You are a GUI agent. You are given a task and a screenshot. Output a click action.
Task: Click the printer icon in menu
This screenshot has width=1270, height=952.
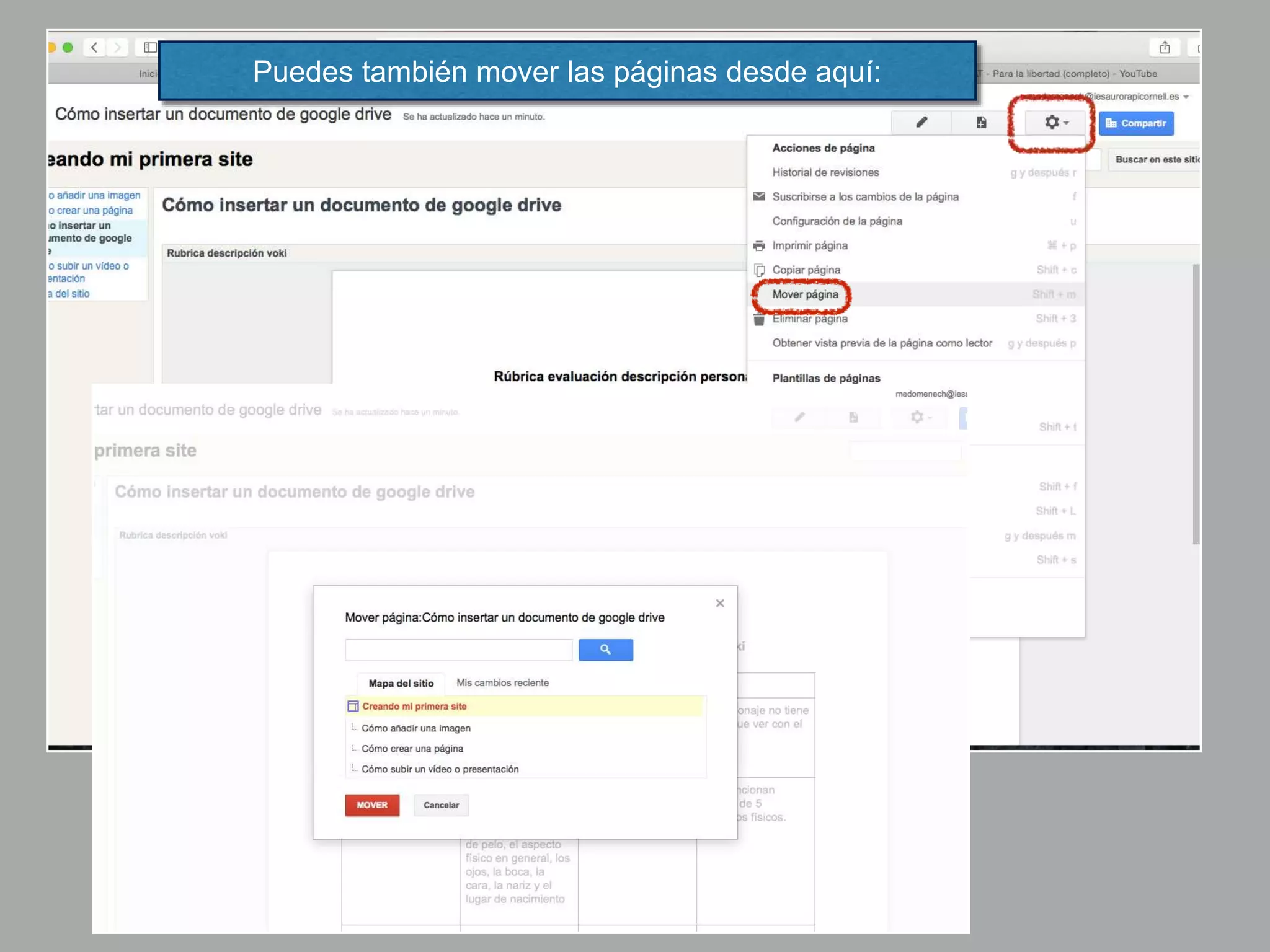point(758,245)
